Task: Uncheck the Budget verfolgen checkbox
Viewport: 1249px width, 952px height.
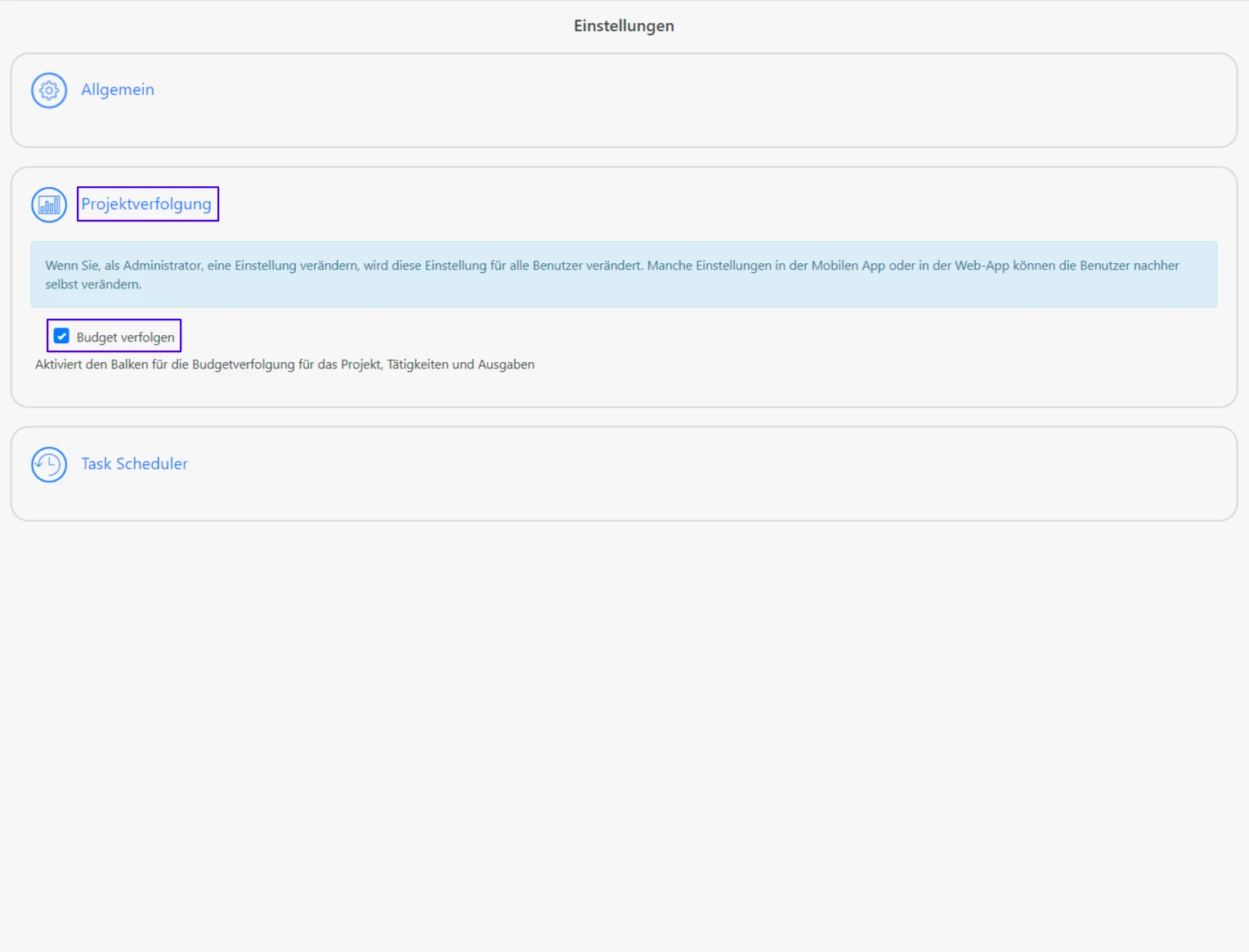Action: click(x=61, y=336)
